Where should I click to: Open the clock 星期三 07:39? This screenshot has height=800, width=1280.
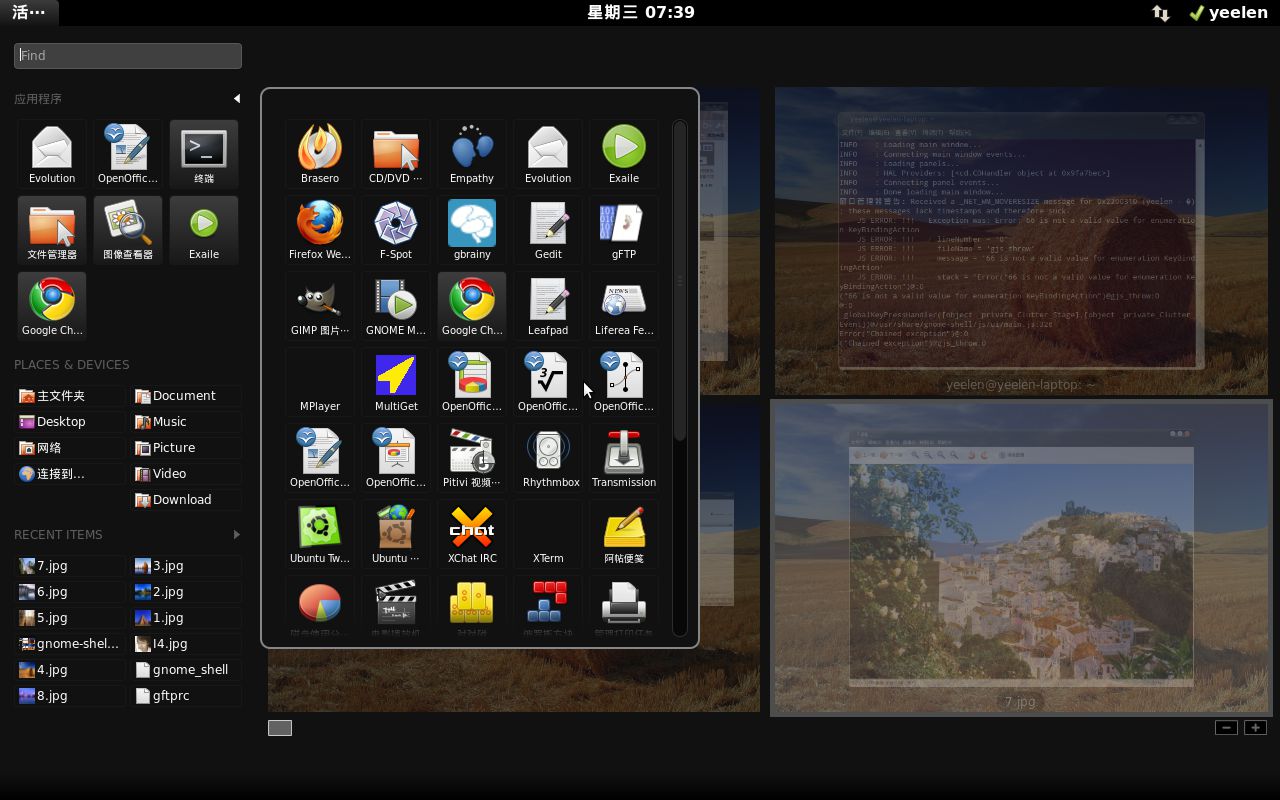pyautogui.click(x=640, y=12)
